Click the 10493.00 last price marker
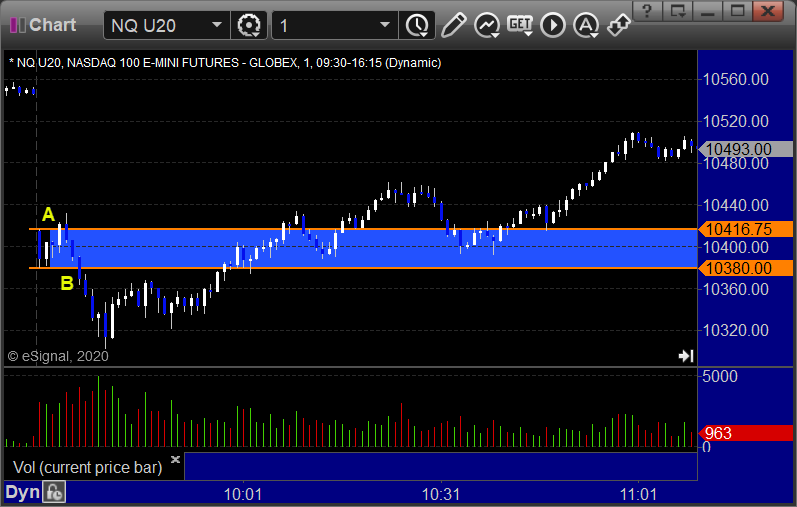Image resolution: width=797 pixels, height=507 pixels. [746, 149]
